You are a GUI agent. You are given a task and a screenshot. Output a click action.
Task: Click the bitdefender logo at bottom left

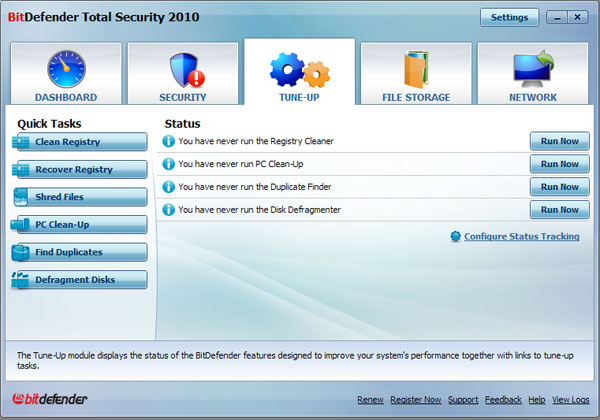(x=50, y=399)
